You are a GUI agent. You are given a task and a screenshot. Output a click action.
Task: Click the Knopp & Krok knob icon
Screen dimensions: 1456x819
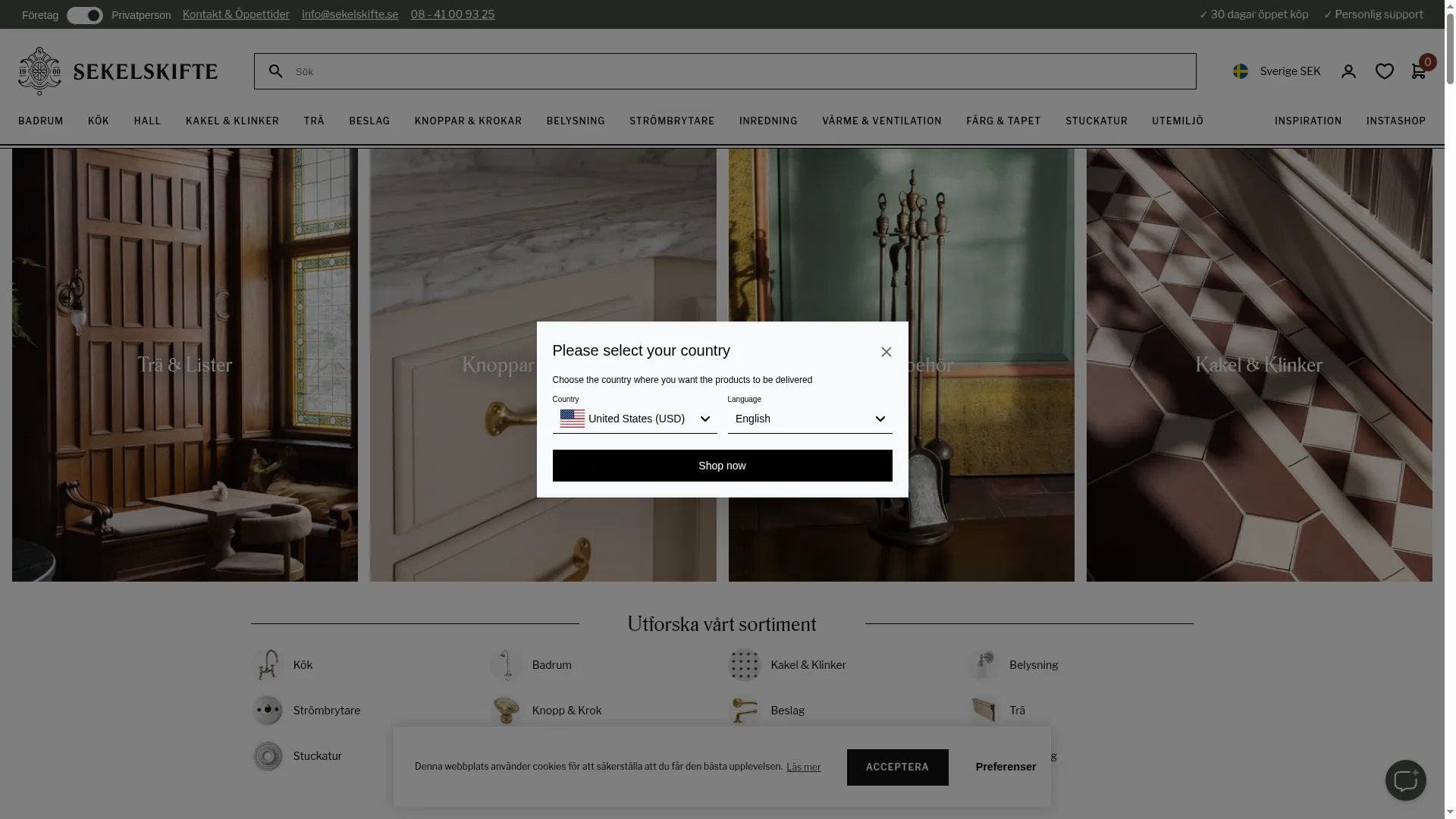tap(507, 711)
